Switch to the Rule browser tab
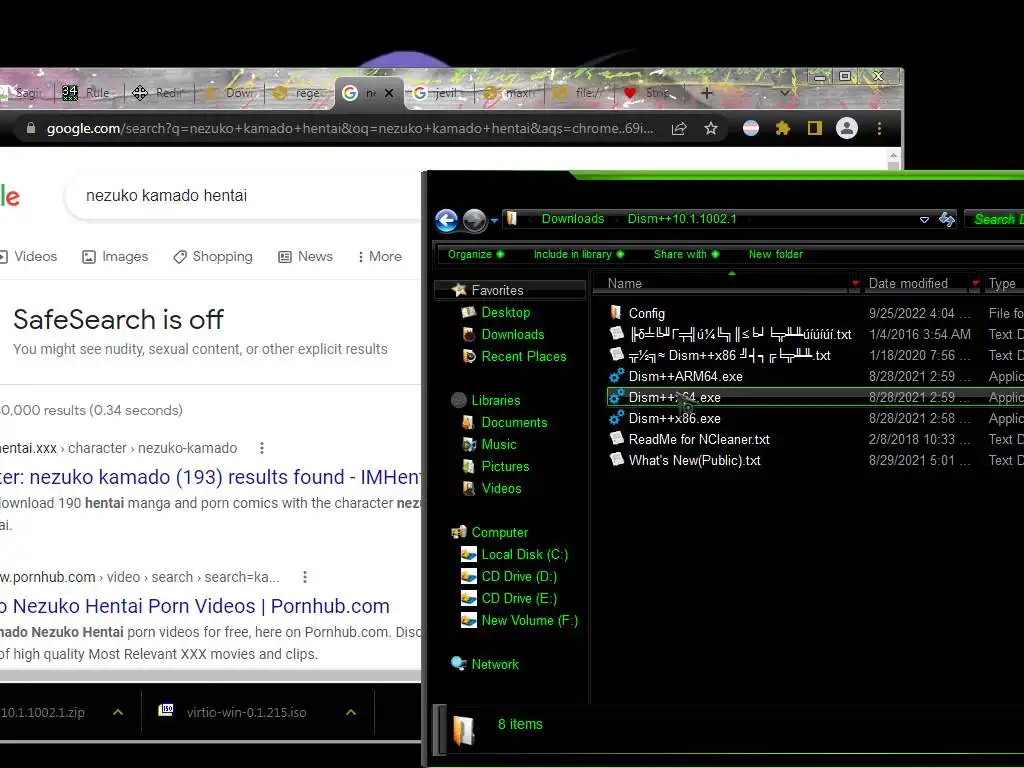Screen dimensions: 1024x768 [88, 93]
